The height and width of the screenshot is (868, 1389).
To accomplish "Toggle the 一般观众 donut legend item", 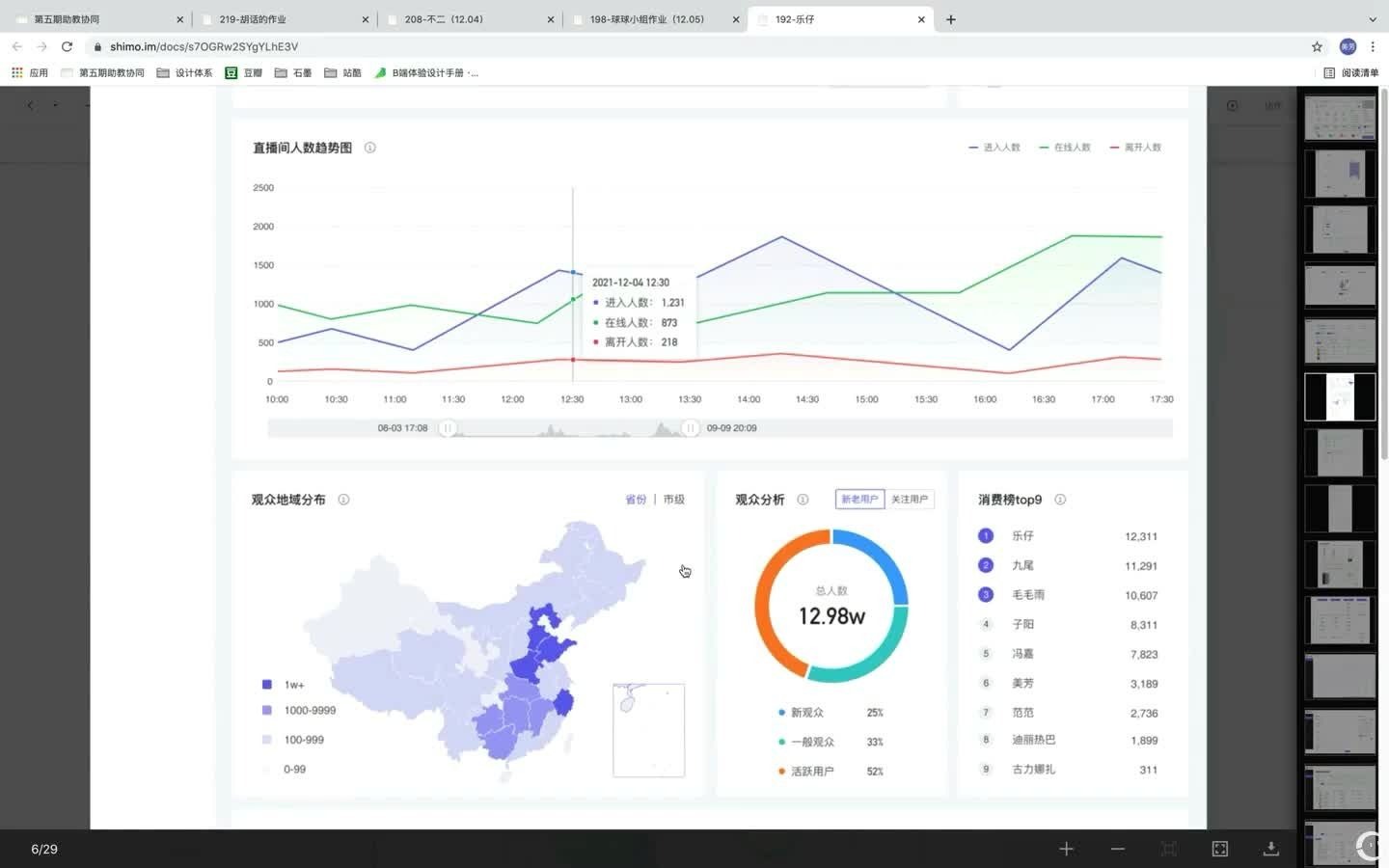I will pos(806,742).
